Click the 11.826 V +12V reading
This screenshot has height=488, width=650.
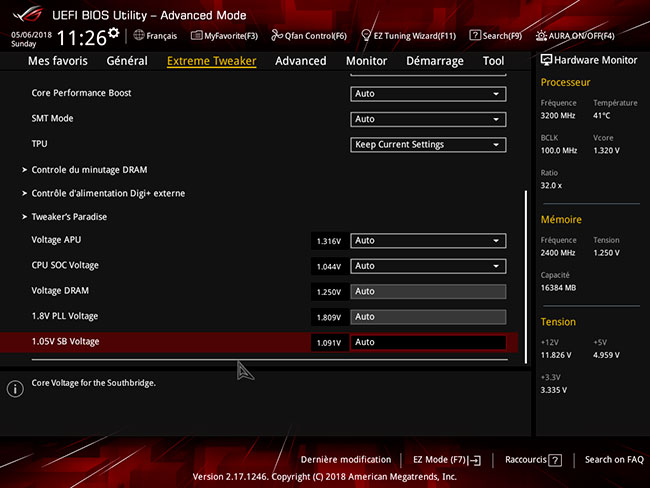click(556, 355)
